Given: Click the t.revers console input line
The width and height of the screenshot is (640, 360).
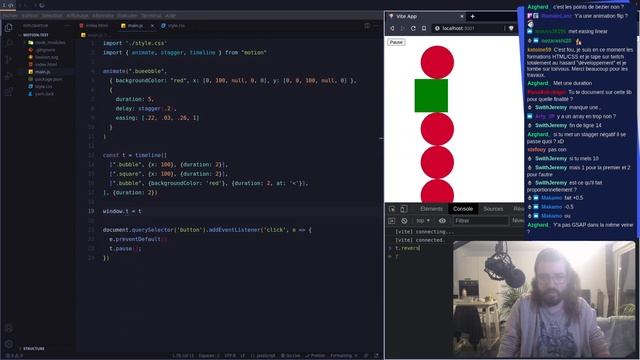Looking at the screenshot, I should click(407, 248).
